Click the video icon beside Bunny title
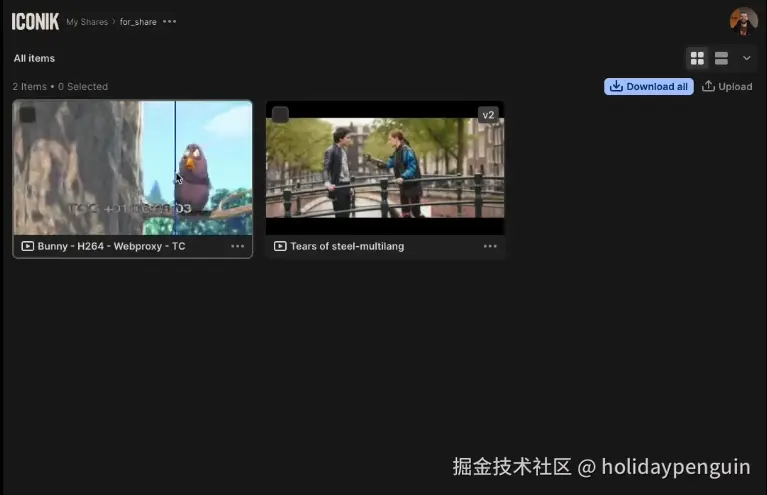Viewport: 767px width, 495px height. click(x=27, y=246)
